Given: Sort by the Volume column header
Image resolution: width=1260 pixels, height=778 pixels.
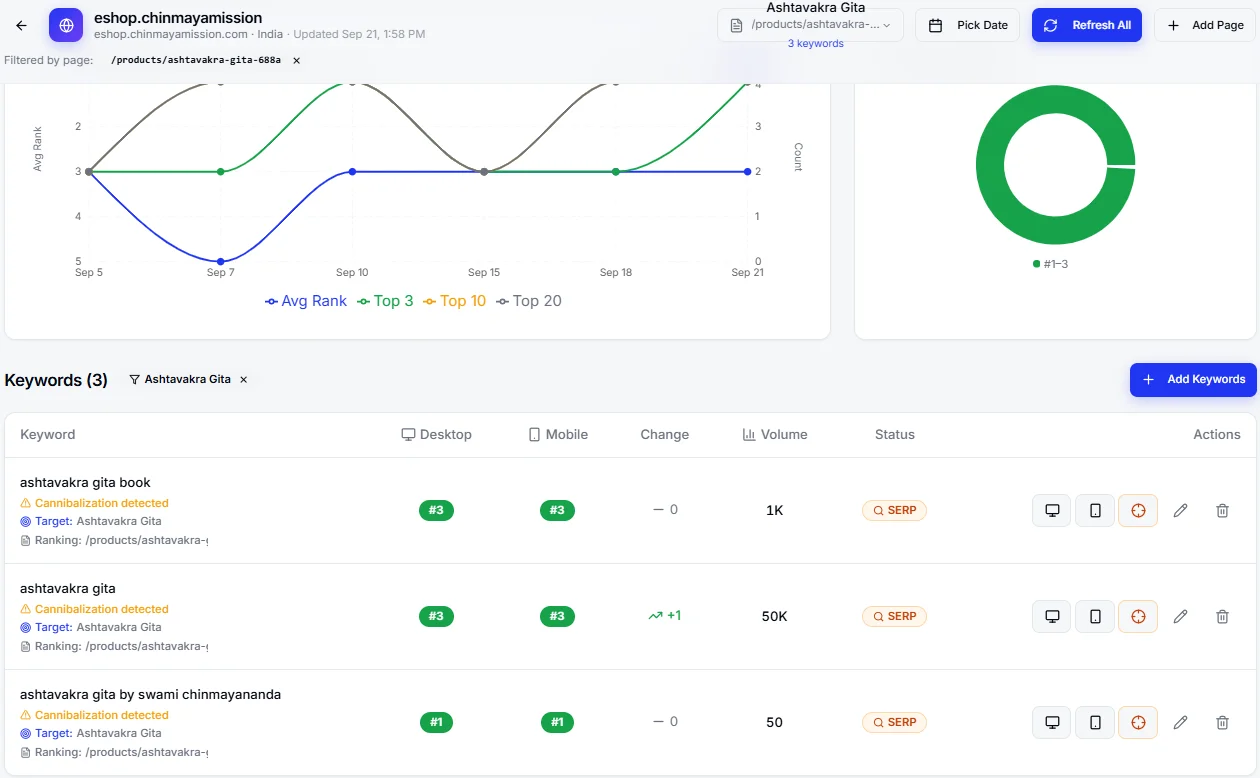Looking at the screenshot, I should (775, 435).
